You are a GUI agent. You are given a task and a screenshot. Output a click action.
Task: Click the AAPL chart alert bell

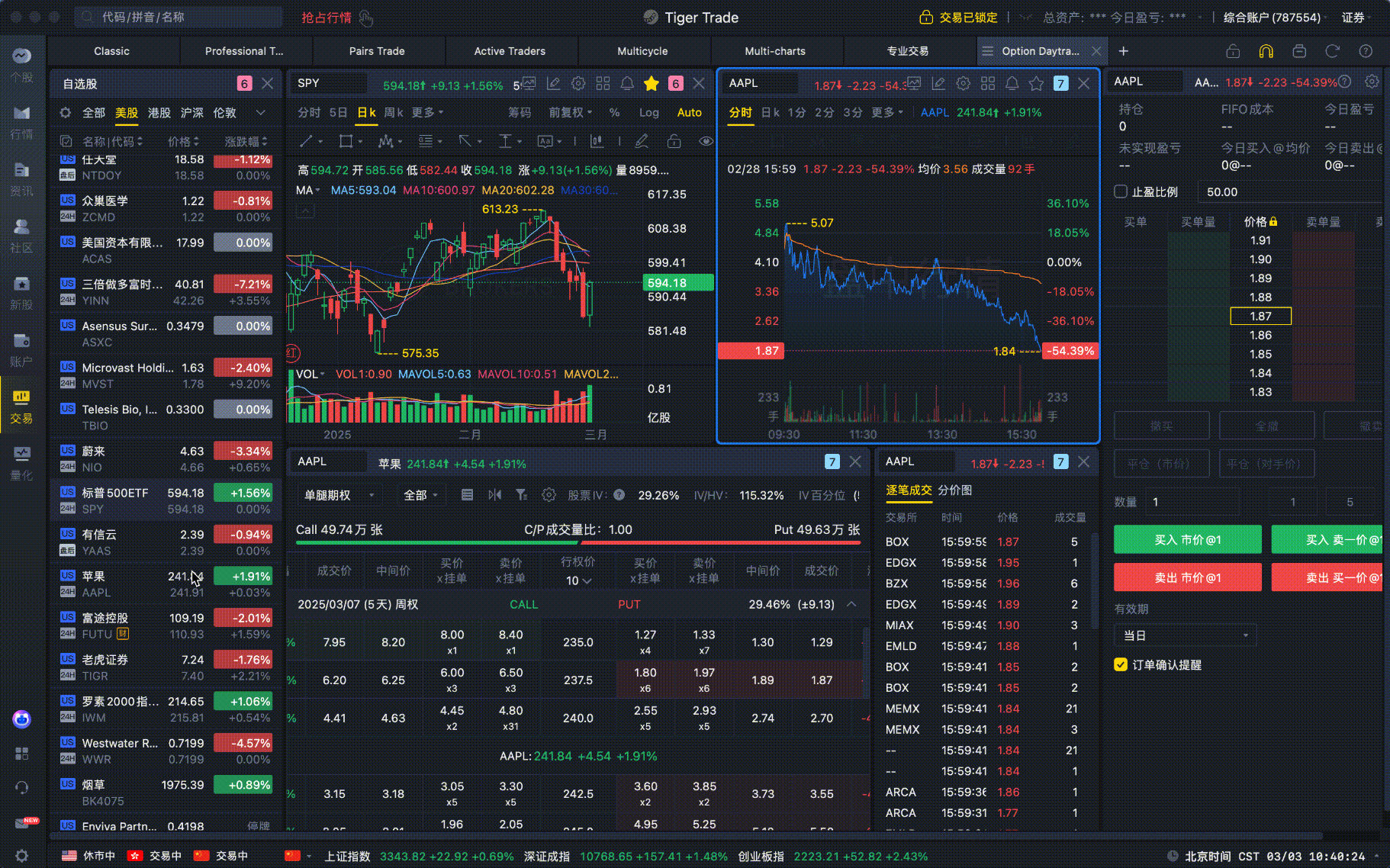pos(1012,83)
